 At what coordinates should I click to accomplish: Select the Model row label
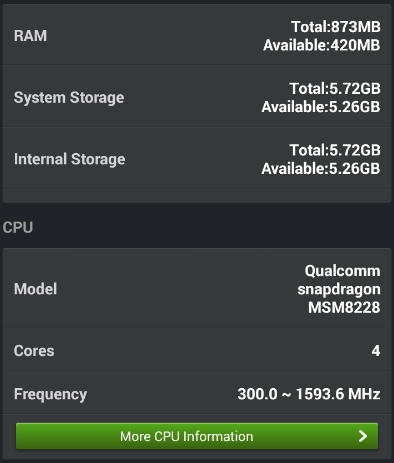(x=35, y=289)
